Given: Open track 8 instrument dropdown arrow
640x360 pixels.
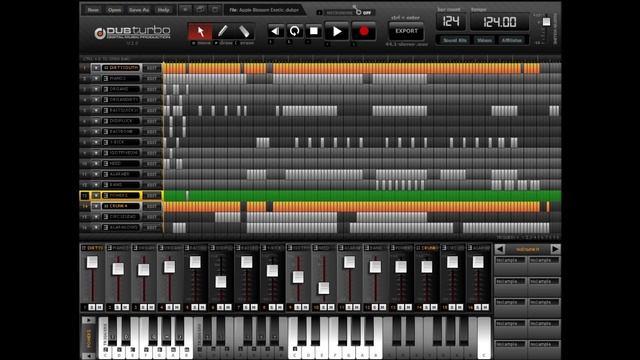Looking at the screenshot, I should (96, 142).
